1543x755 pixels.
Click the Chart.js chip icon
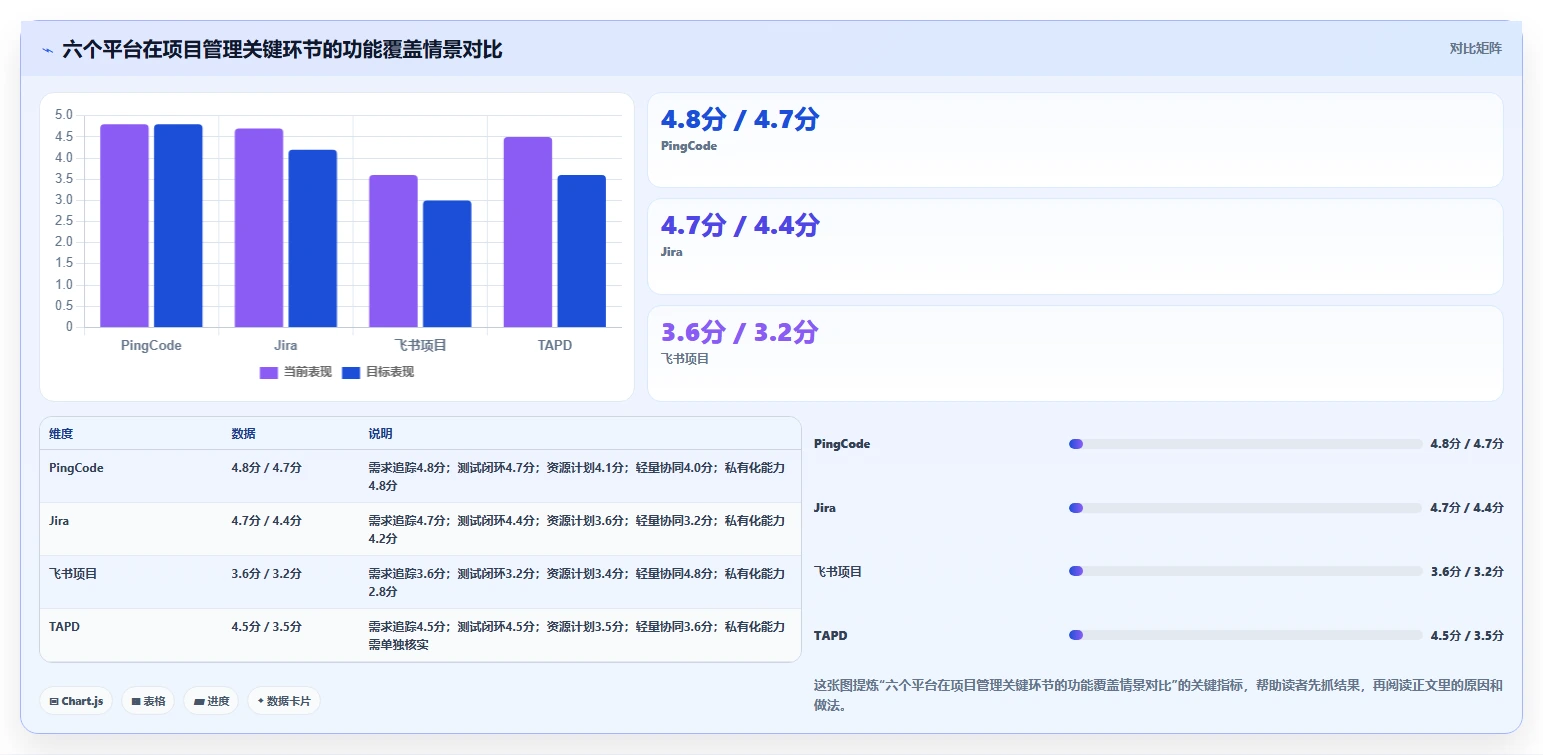coord(54,701)
